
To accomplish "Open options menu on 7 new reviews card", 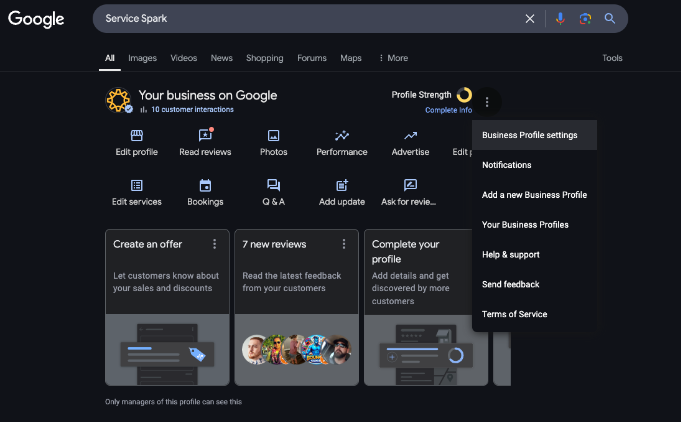I will click(344, 244).
